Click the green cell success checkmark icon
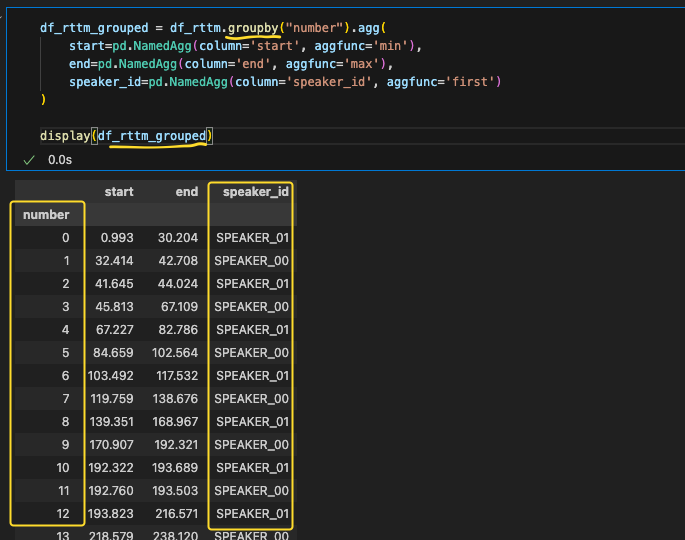 click(29, 160)
